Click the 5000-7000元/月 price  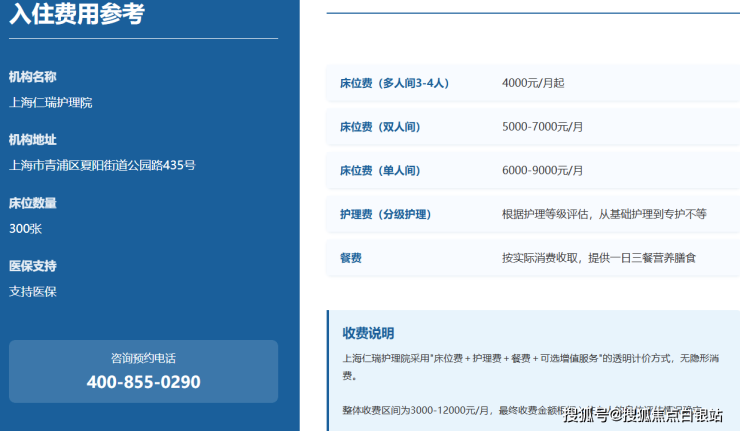(x=542, y=127)
